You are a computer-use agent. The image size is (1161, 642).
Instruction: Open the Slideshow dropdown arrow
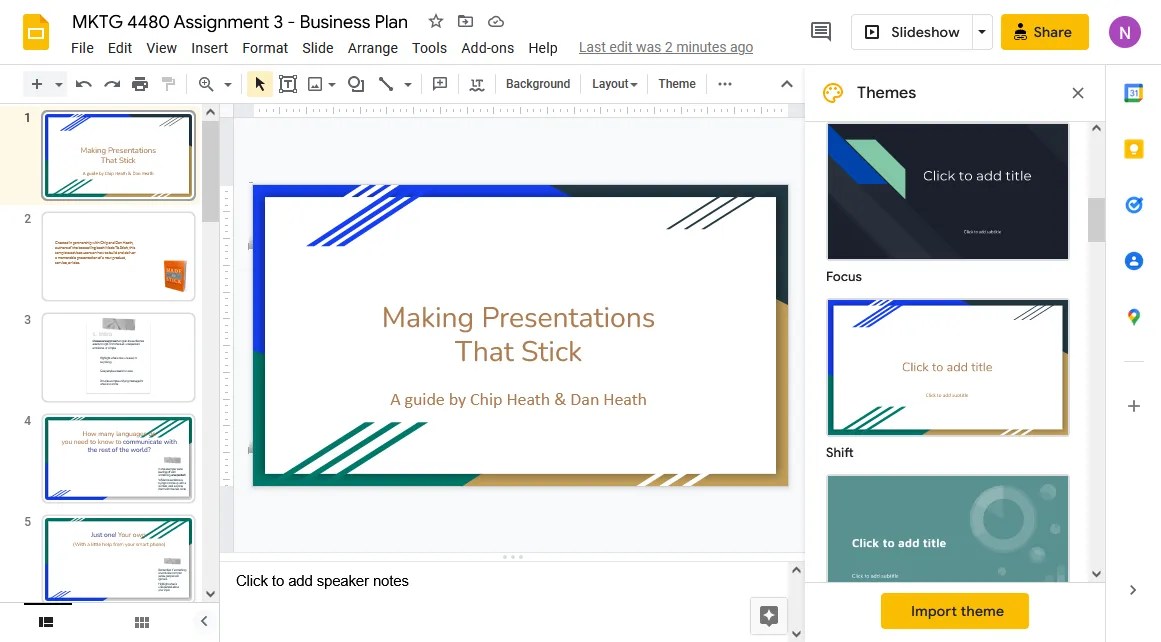click(981, 31)
